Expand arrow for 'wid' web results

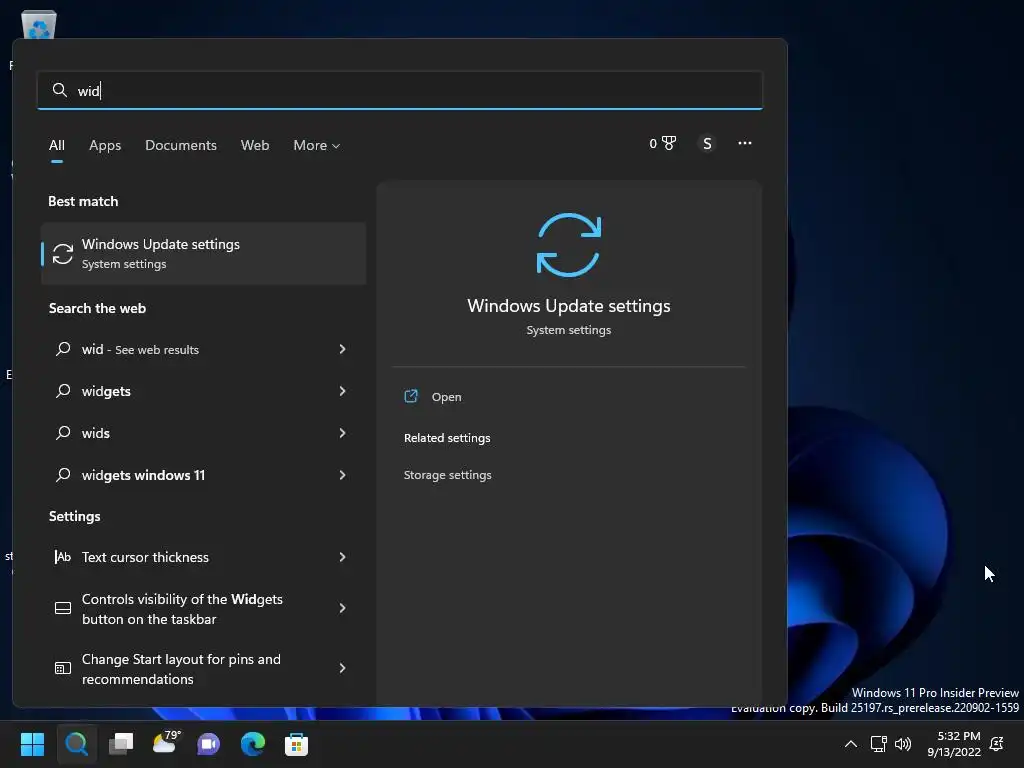pos(342,349)
